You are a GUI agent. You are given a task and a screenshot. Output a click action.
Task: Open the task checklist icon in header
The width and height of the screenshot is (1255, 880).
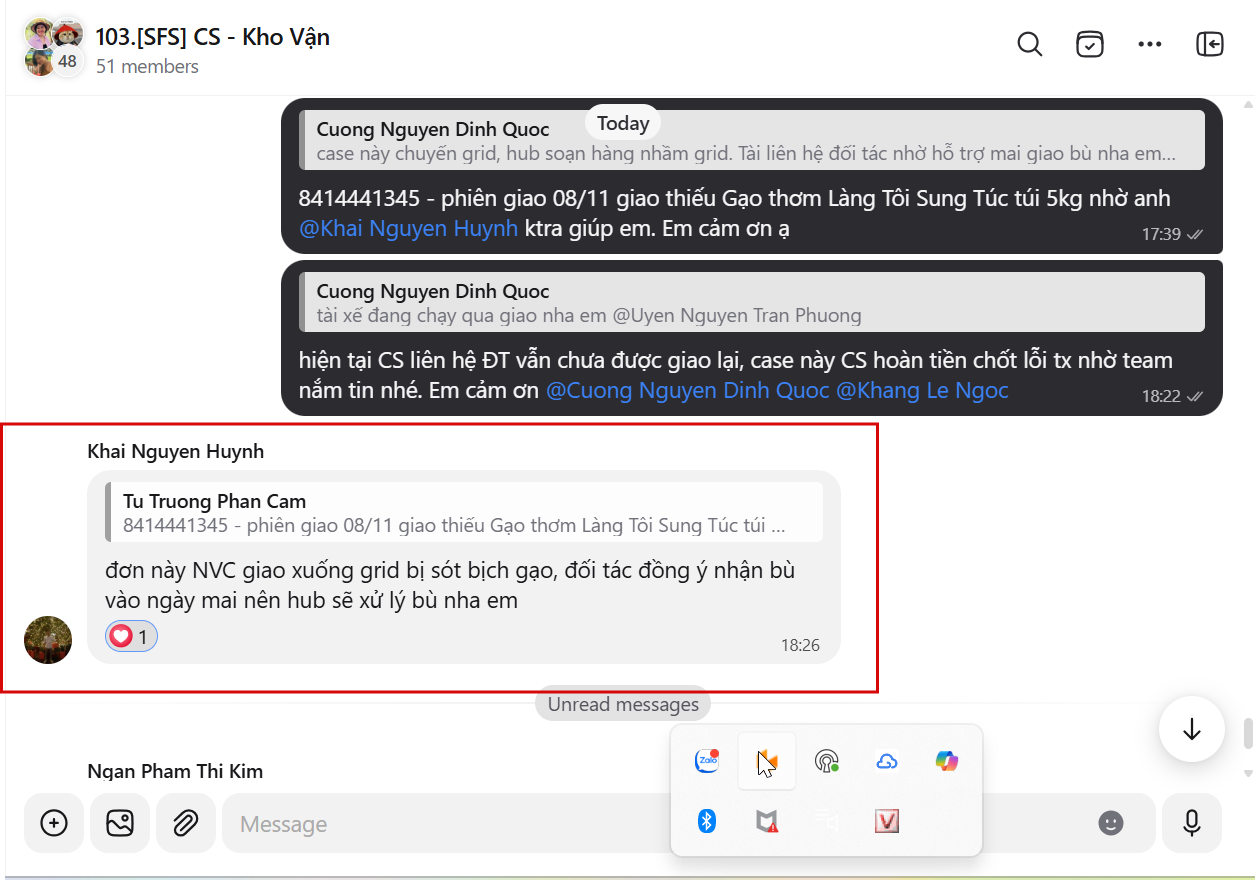[x=1090, y=44]
